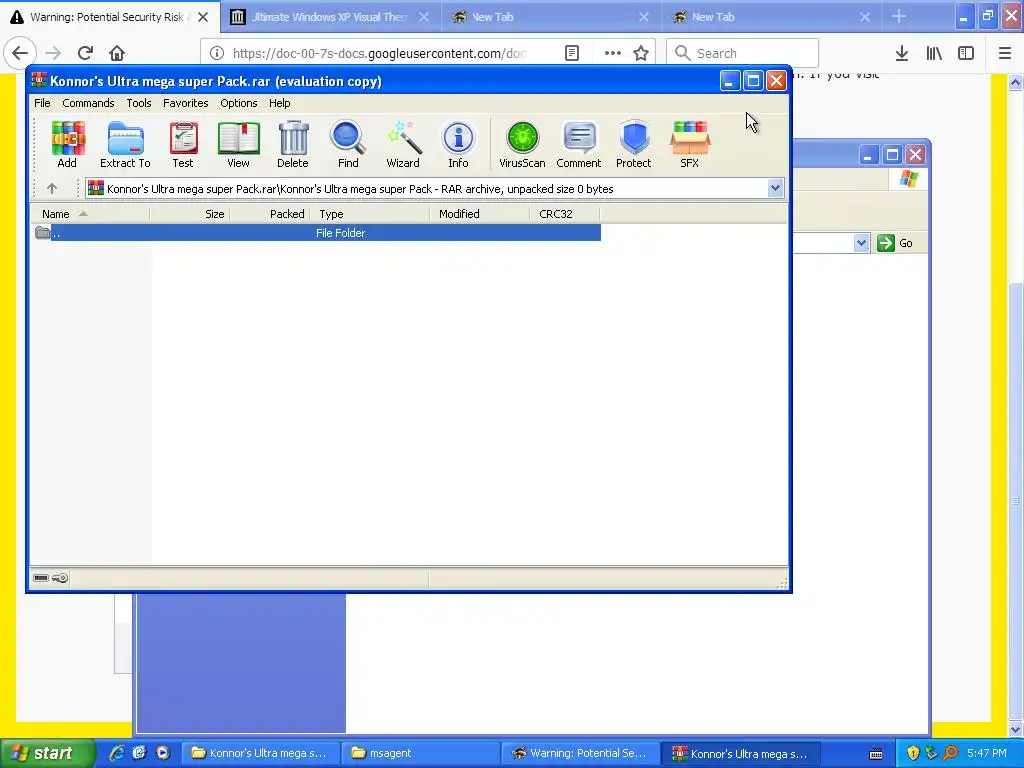
Task: Select the parent folder '..' row
Action: click(317, 233)
